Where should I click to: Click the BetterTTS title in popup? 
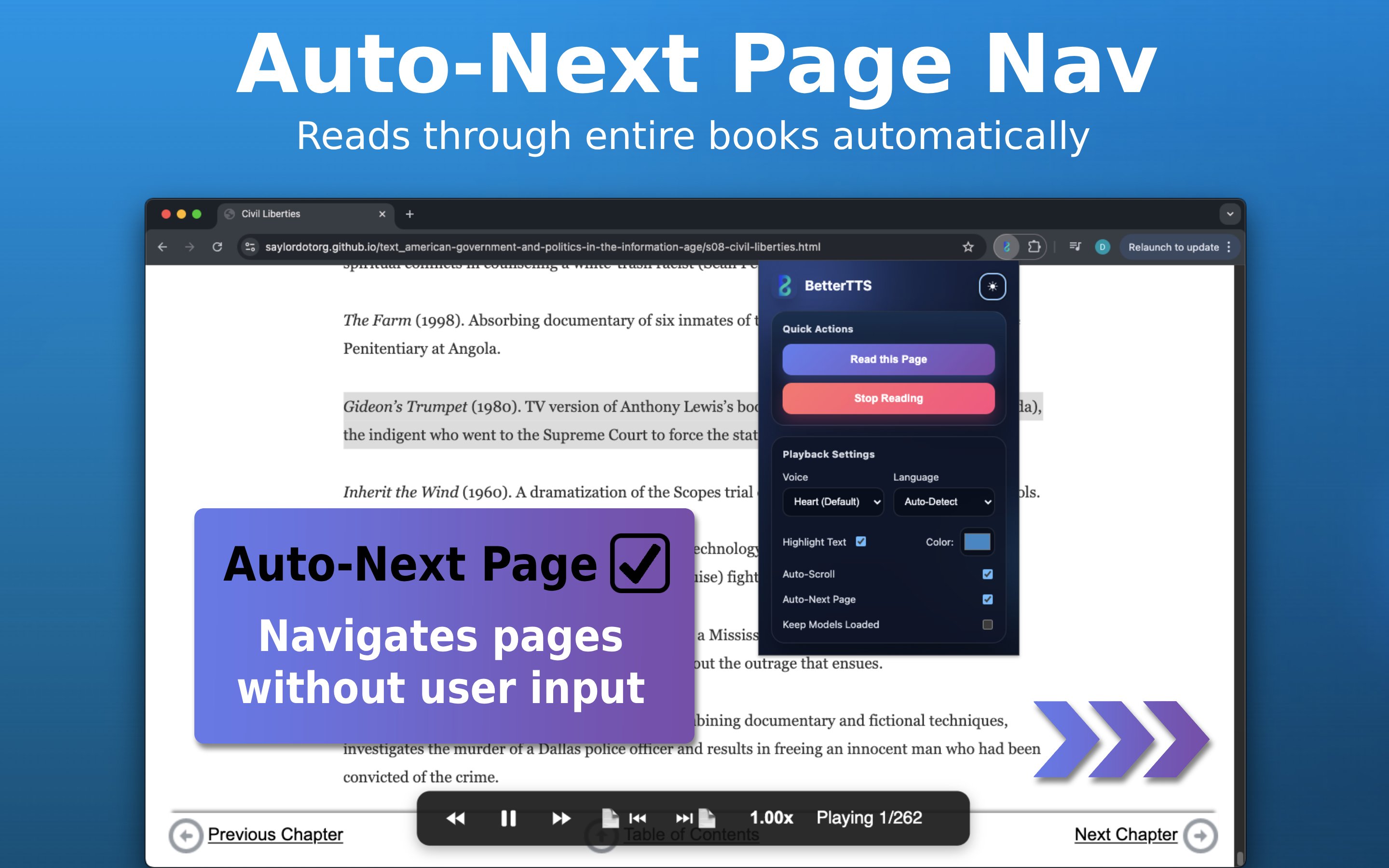(838, 286)
